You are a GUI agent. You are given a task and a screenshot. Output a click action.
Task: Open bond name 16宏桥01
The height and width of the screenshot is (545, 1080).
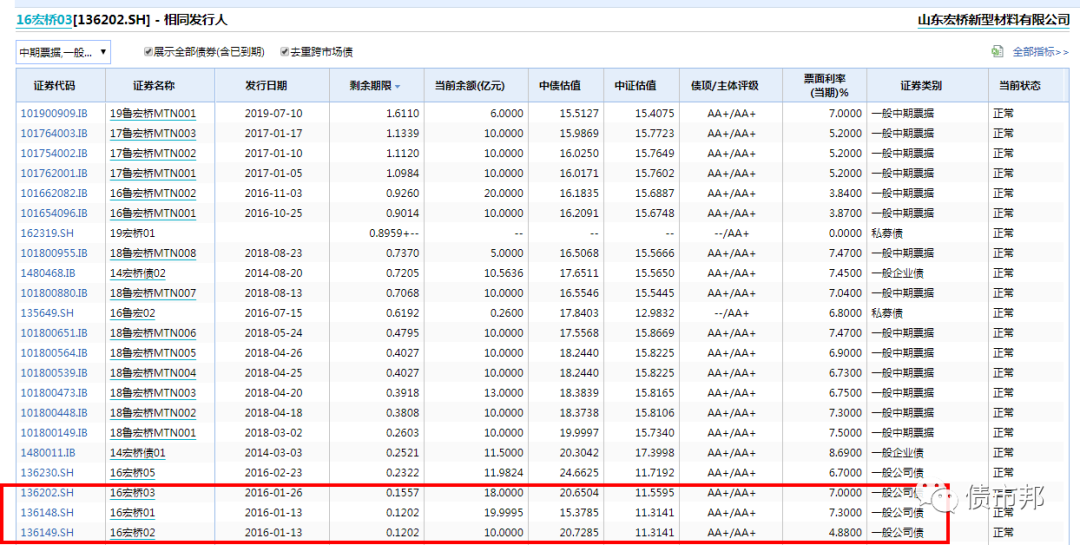(x=132, y=513)
